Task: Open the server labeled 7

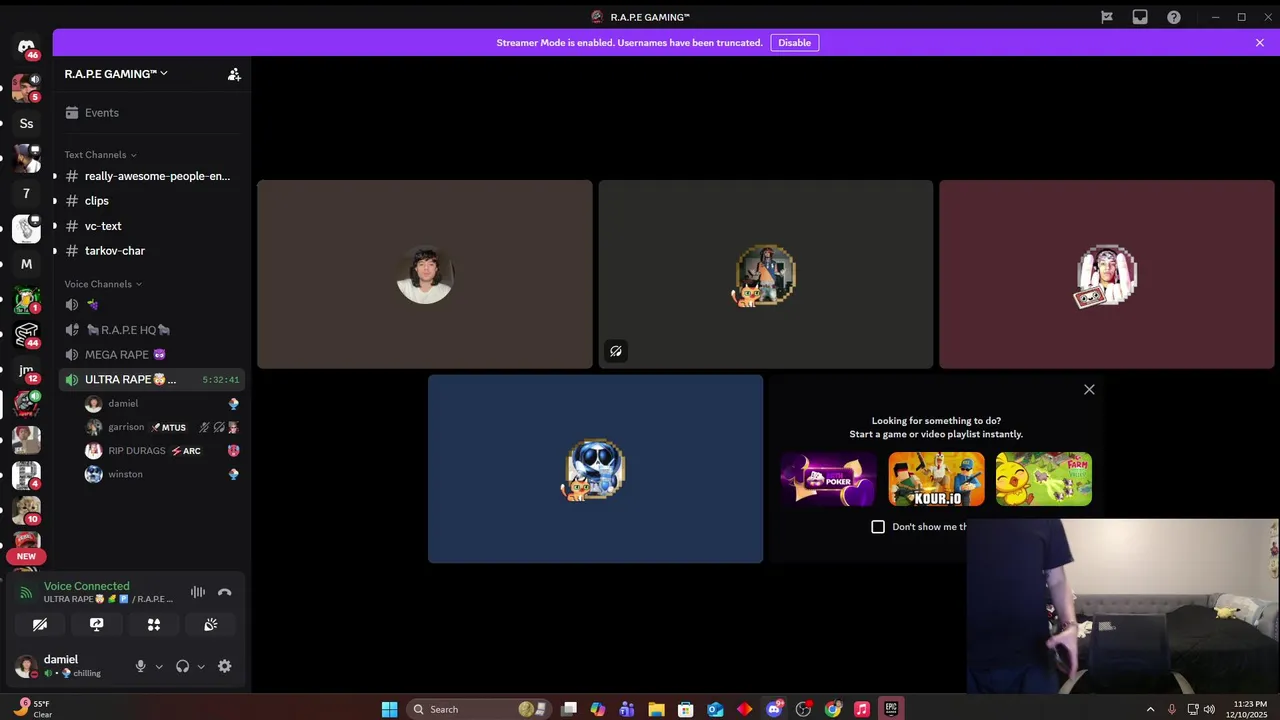Action: (x=27, y=194)
